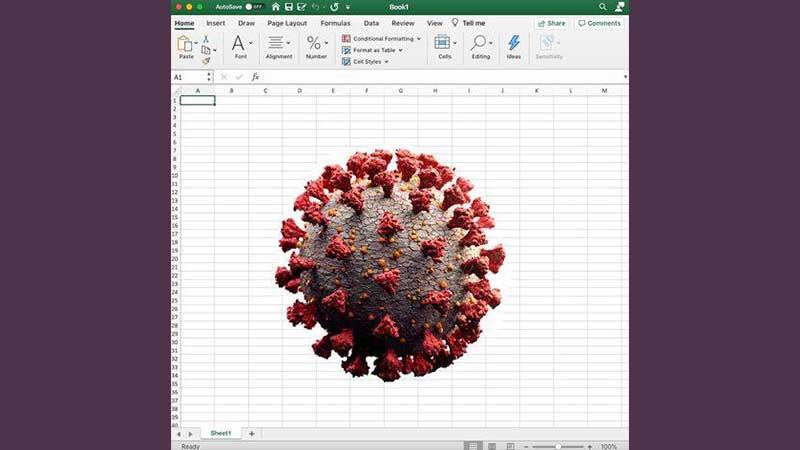Open the Review ribbon tab

pos(403,23)
